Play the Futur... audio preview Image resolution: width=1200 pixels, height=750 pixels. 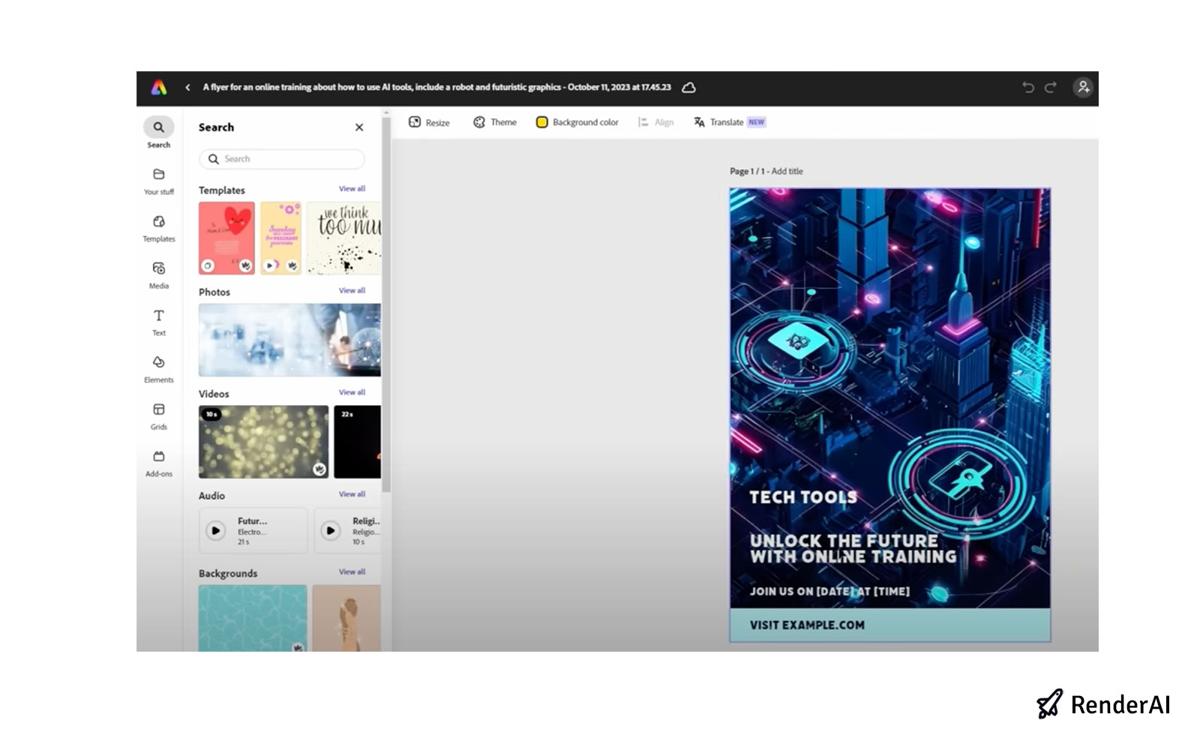[x=215, y=530]
